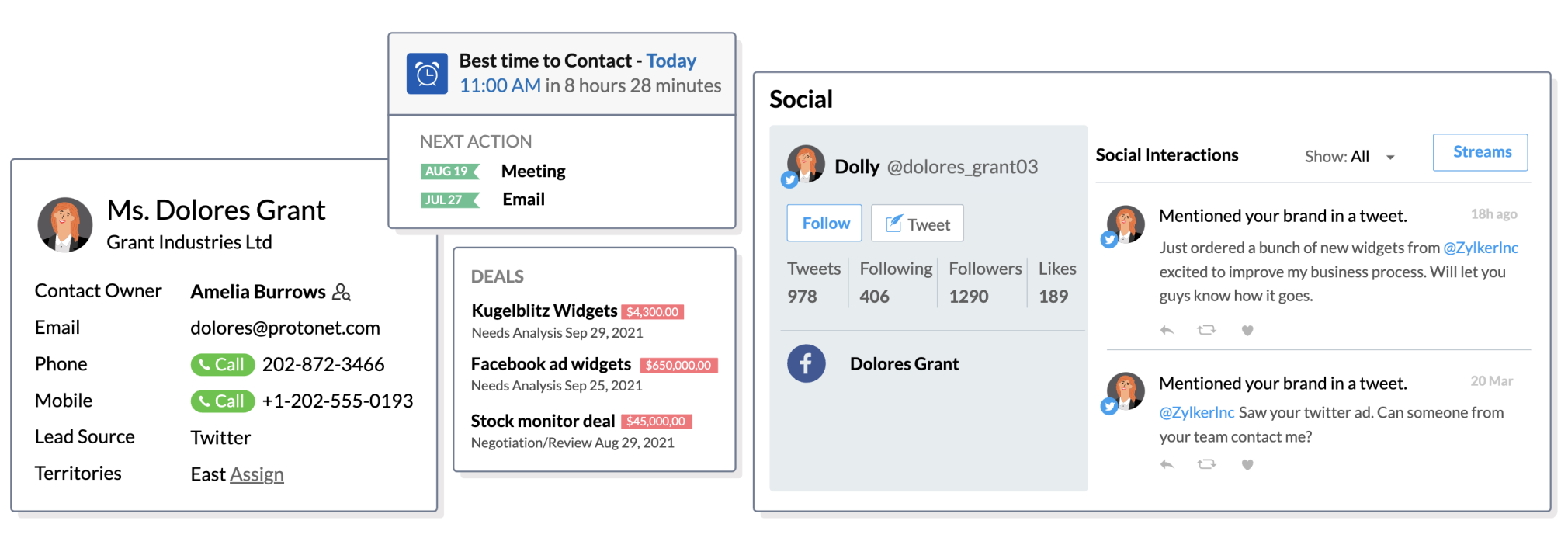The height and width of the screenshot is (538, 1568).
Task: Click the retweet icon under the first tweet
Action: (1207, 329)
